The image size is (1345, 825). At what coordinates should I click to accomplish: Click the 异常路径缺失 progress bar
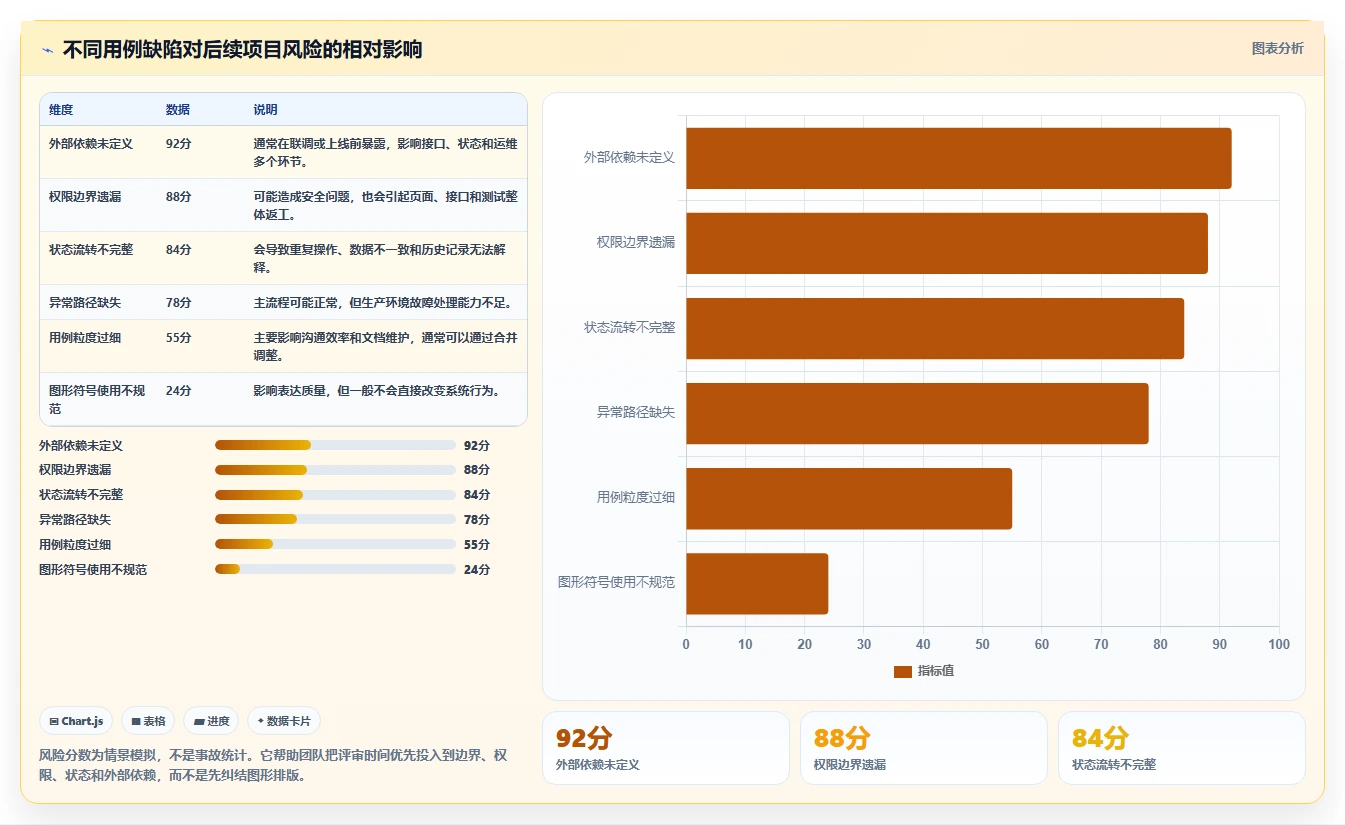(x=335, y=520)
